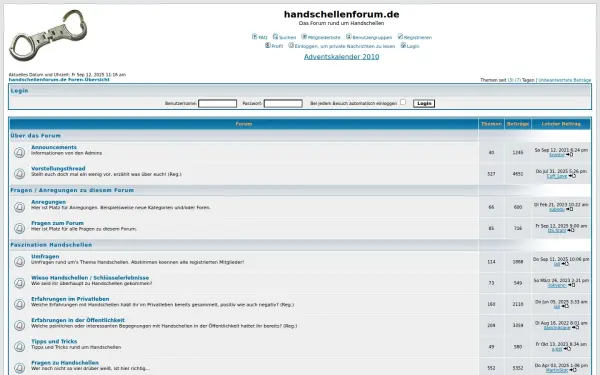Click the Login icon in the header navigation
This screenshot has width=600, height=375.
(403, 45)
